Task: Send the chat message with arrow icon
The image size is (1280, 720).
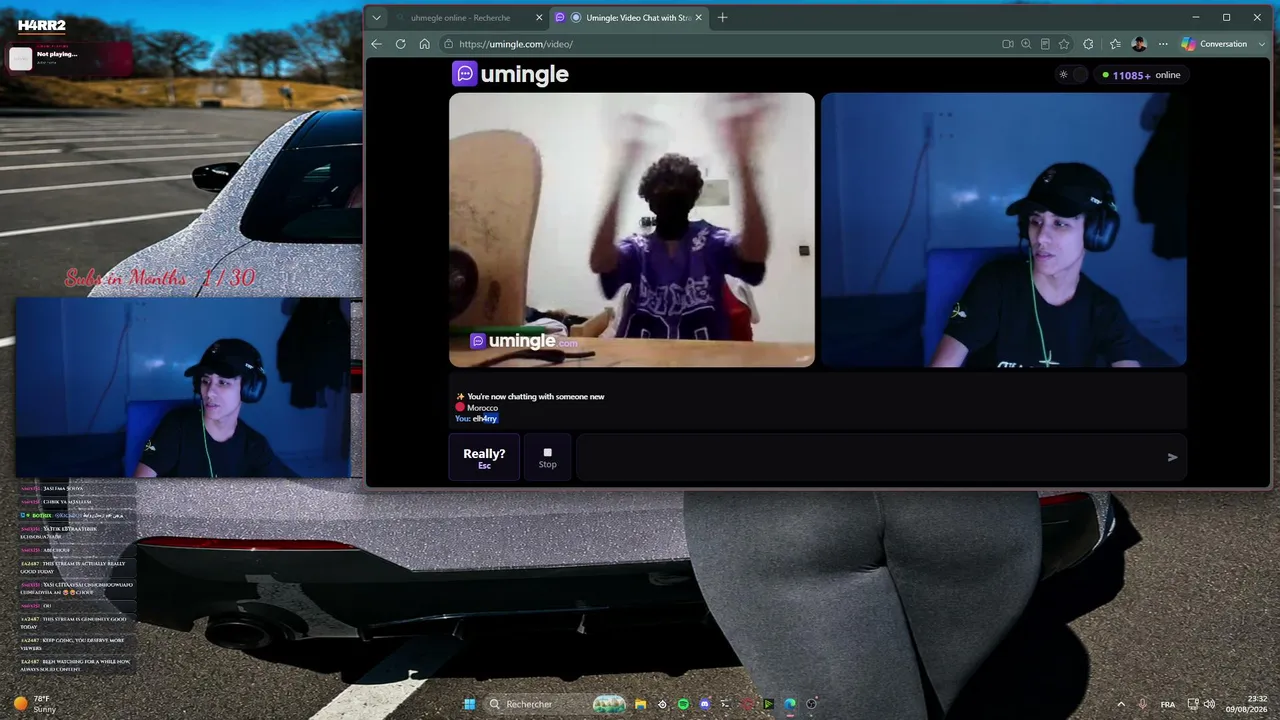Action: (x=1173, y=457)
